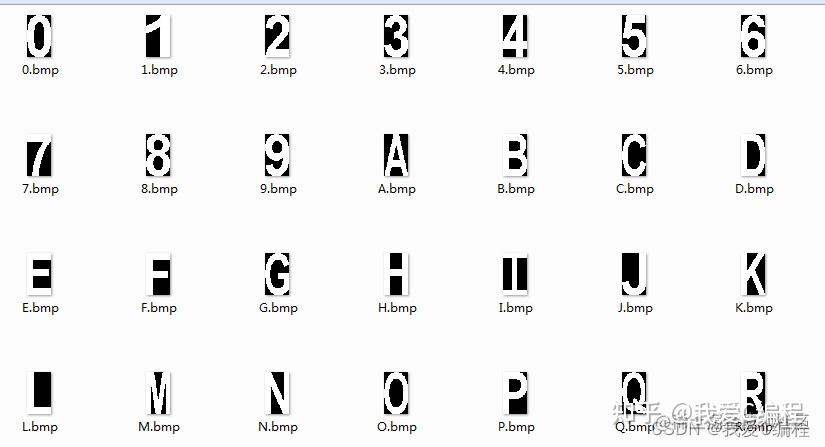Click the file name label 1.bmp
Screen dimensions: 825x447
[x=159, y=70]
